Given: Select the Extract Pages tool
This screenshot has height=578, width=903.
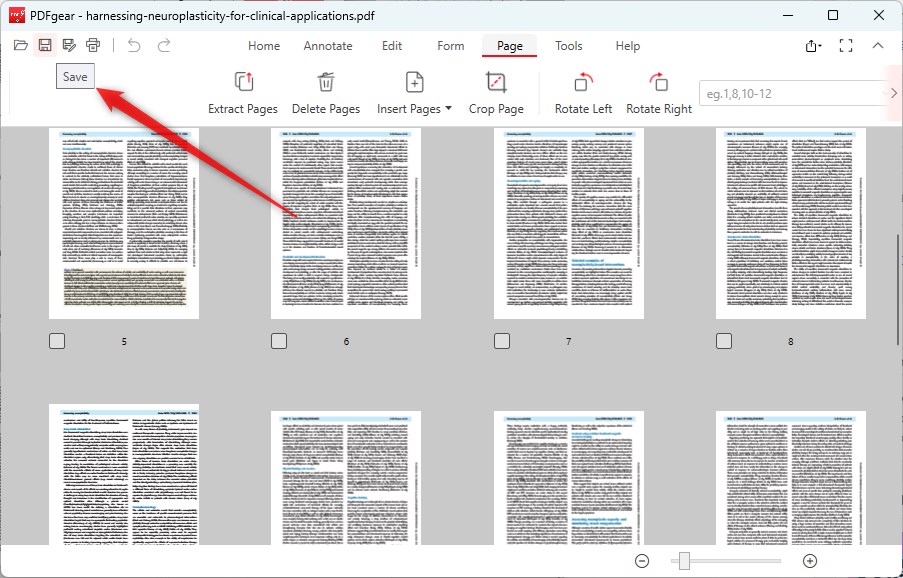Looking at the screenshot, I should (x=242, y=92).
